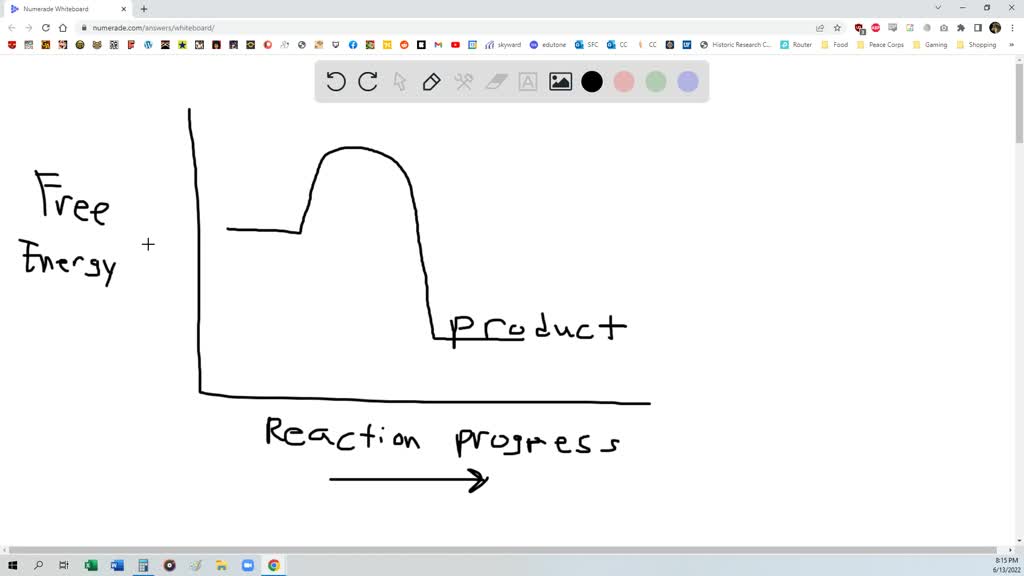The height and width of the screenshot is (576, 1024).
Task: Select the cursor selection tool
Action: [399, 81]
